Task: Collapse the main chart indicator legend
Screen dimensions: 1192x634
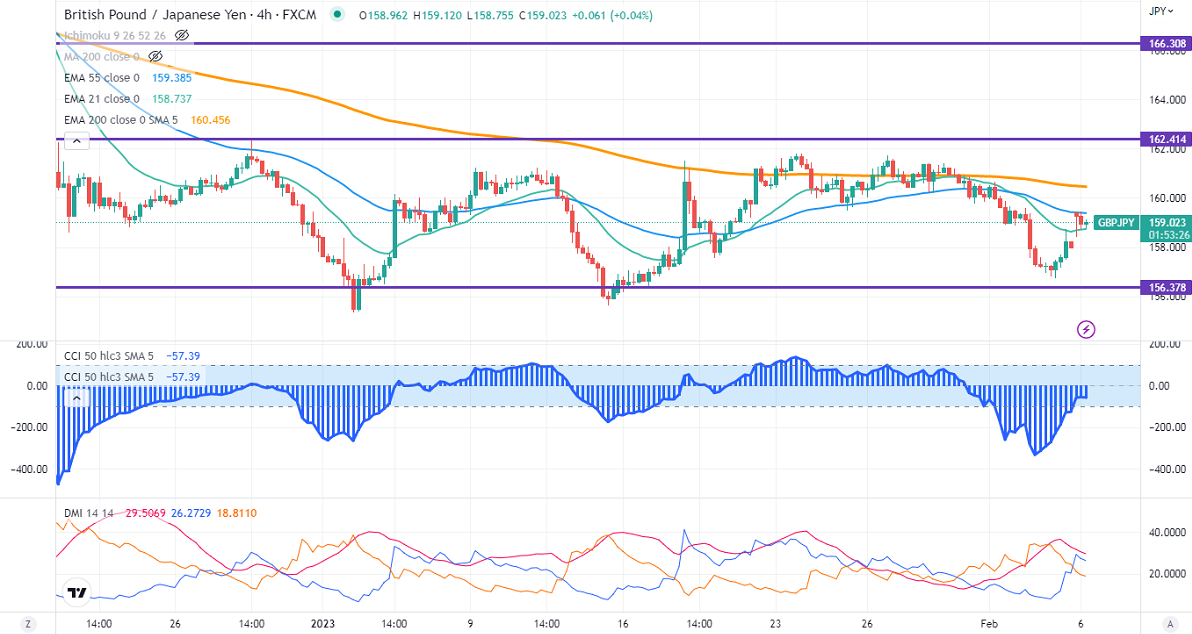Action: pos(73,142)
